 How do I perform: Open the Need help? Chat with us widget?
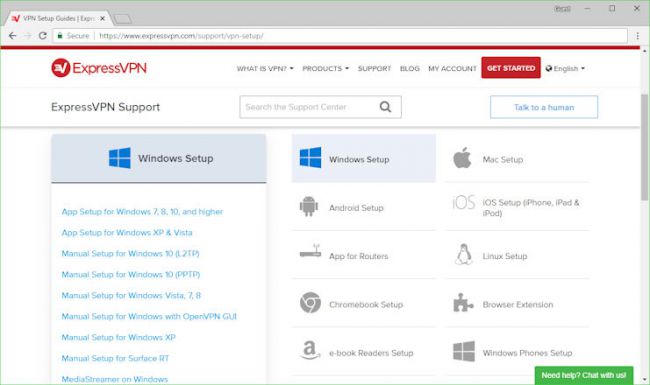pos(584,375)
